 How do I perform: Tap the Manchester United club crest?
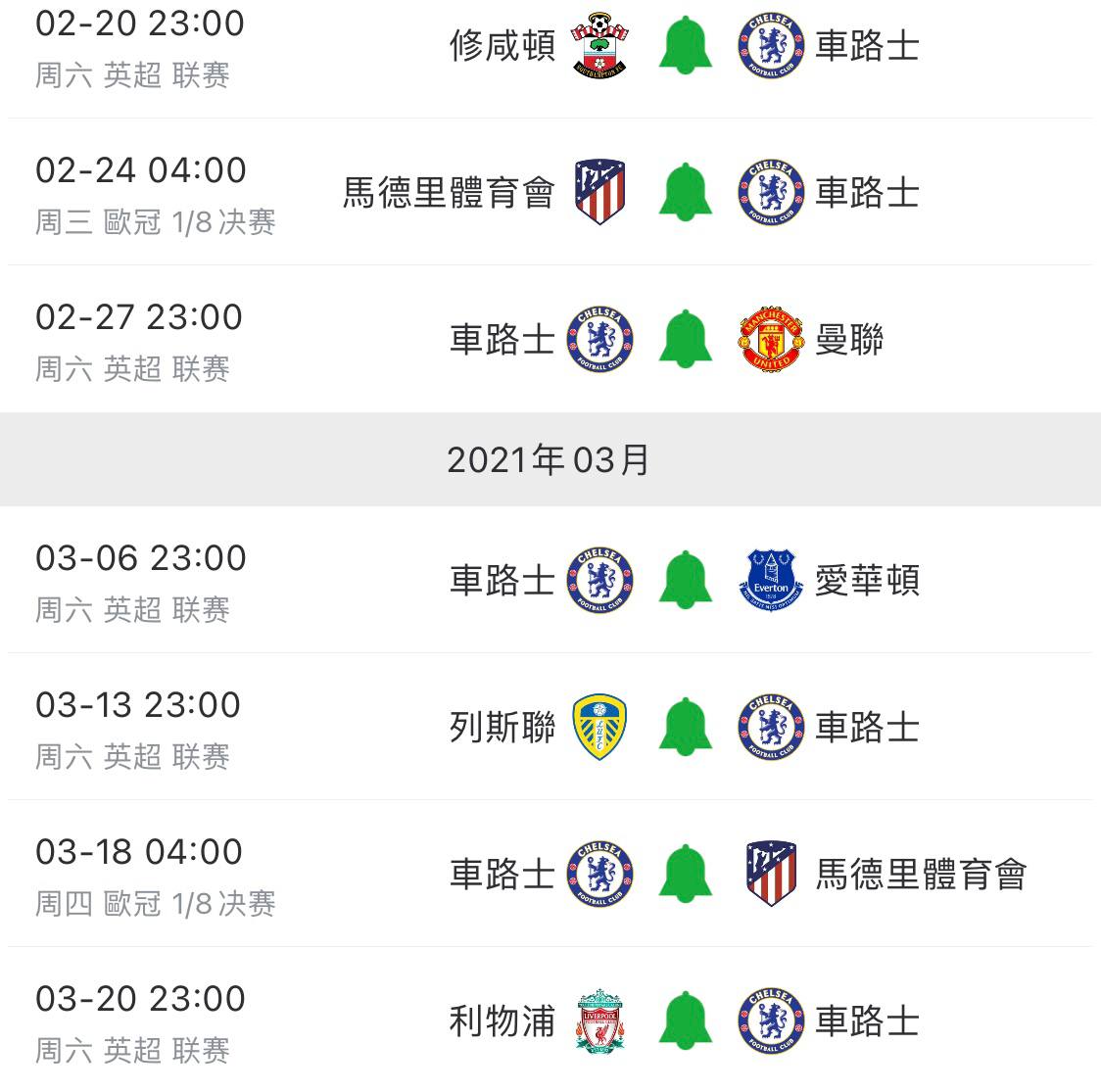pyautogui.click(x=771, y=339)
